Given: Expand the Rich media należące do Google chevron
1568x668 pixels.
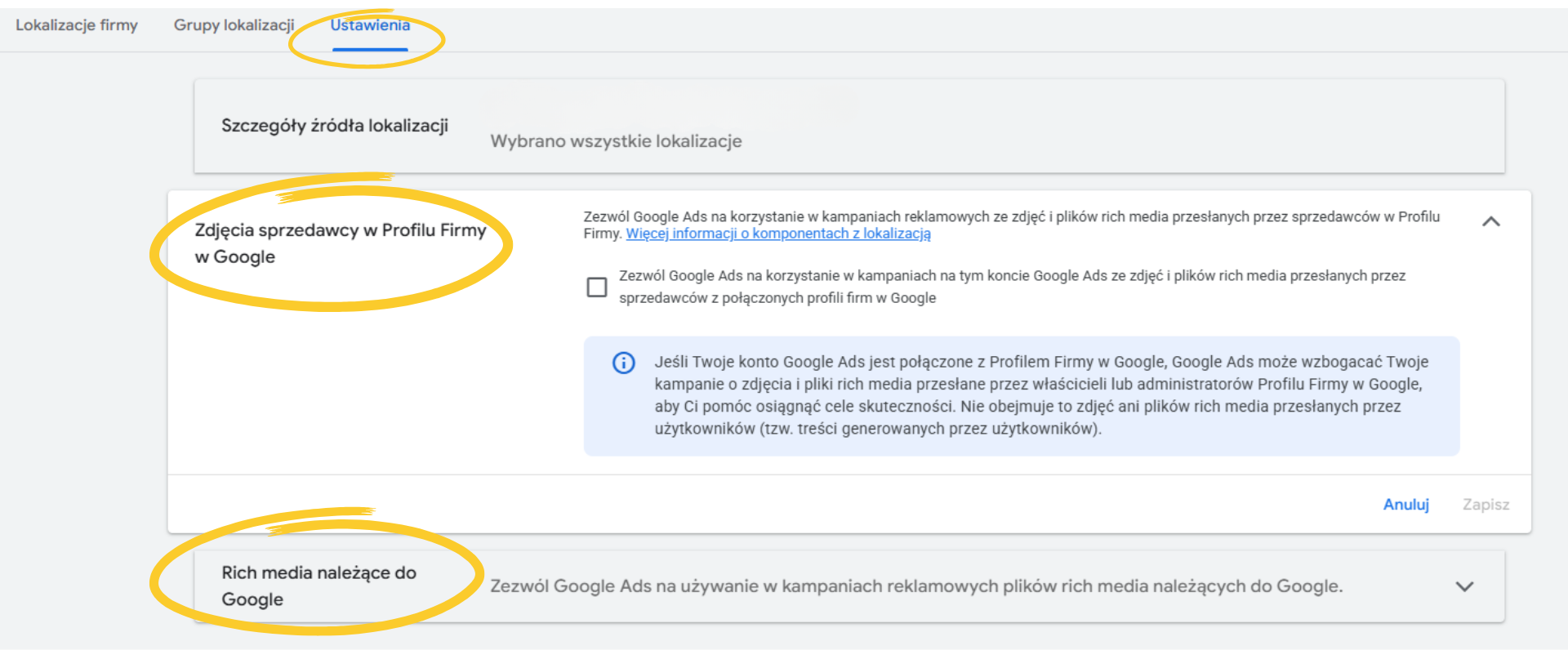Looking at the screenshot, I should (x=1464, y=586).
